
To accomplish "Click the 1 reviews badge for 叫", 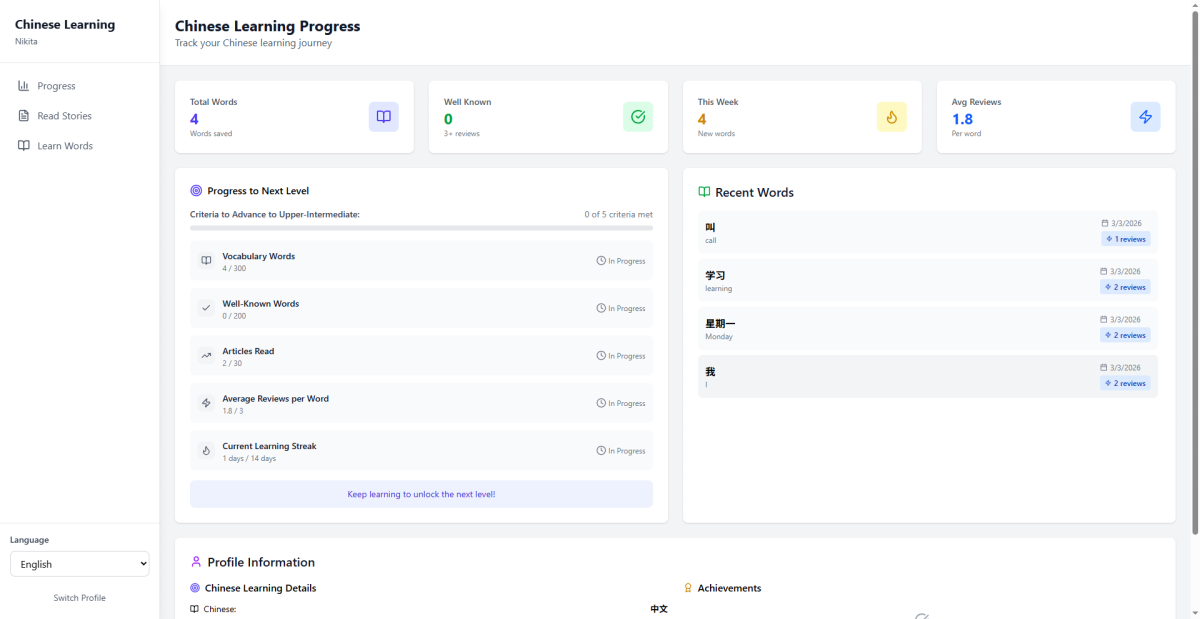I will click(1126, 240).
